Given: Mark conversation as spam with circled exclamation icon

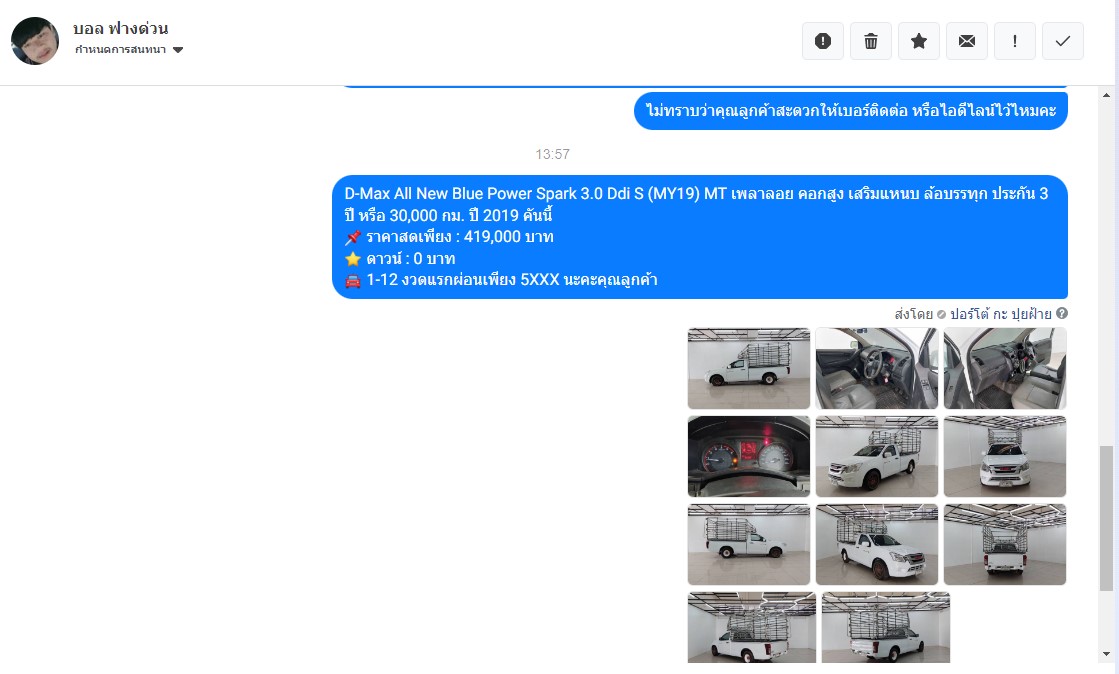Looking at the screenshot, I should pos(823,41).
